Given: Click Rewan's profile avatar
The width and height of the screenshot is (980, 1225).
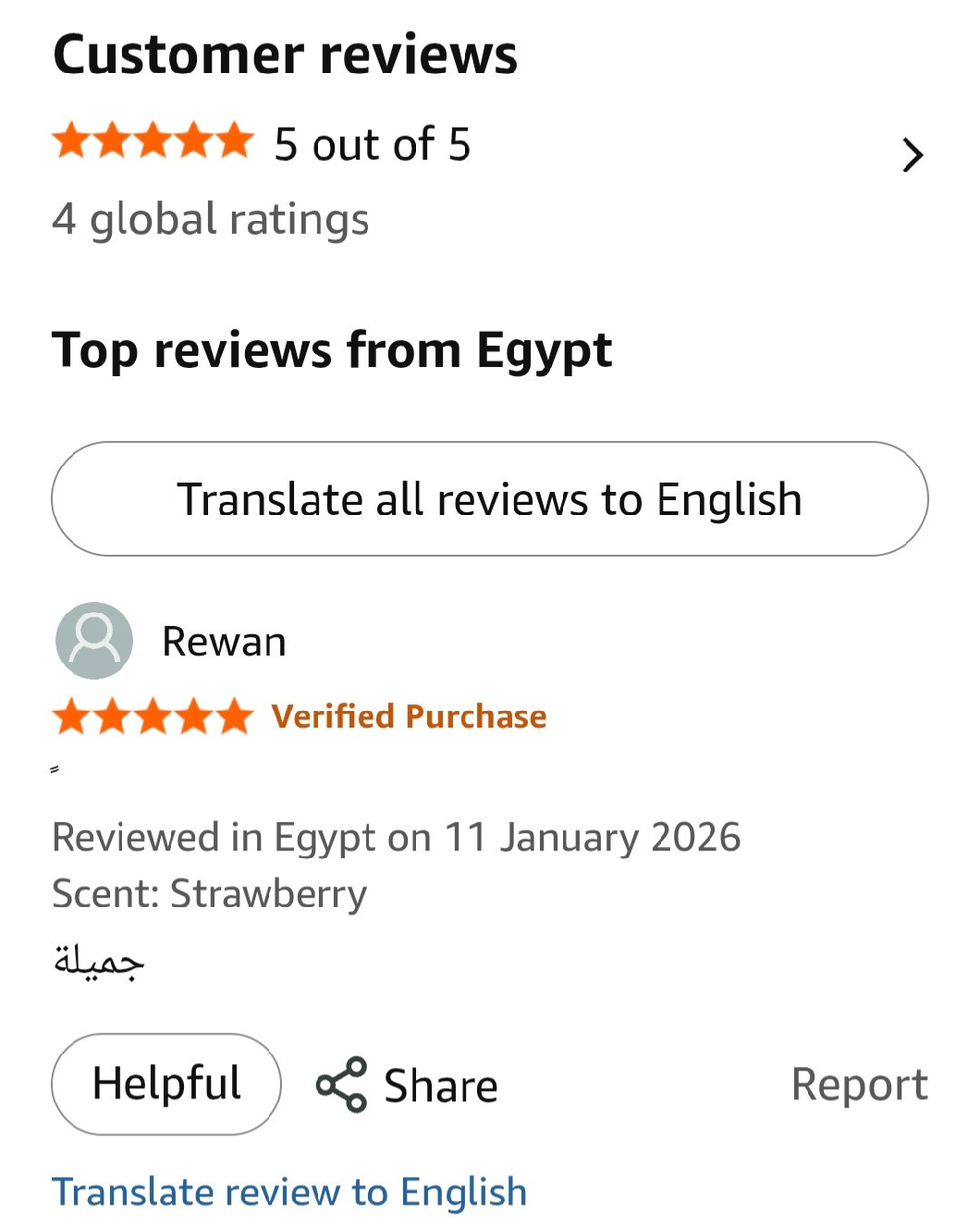Looking at the screenshot, I should (x=93, y=640).
